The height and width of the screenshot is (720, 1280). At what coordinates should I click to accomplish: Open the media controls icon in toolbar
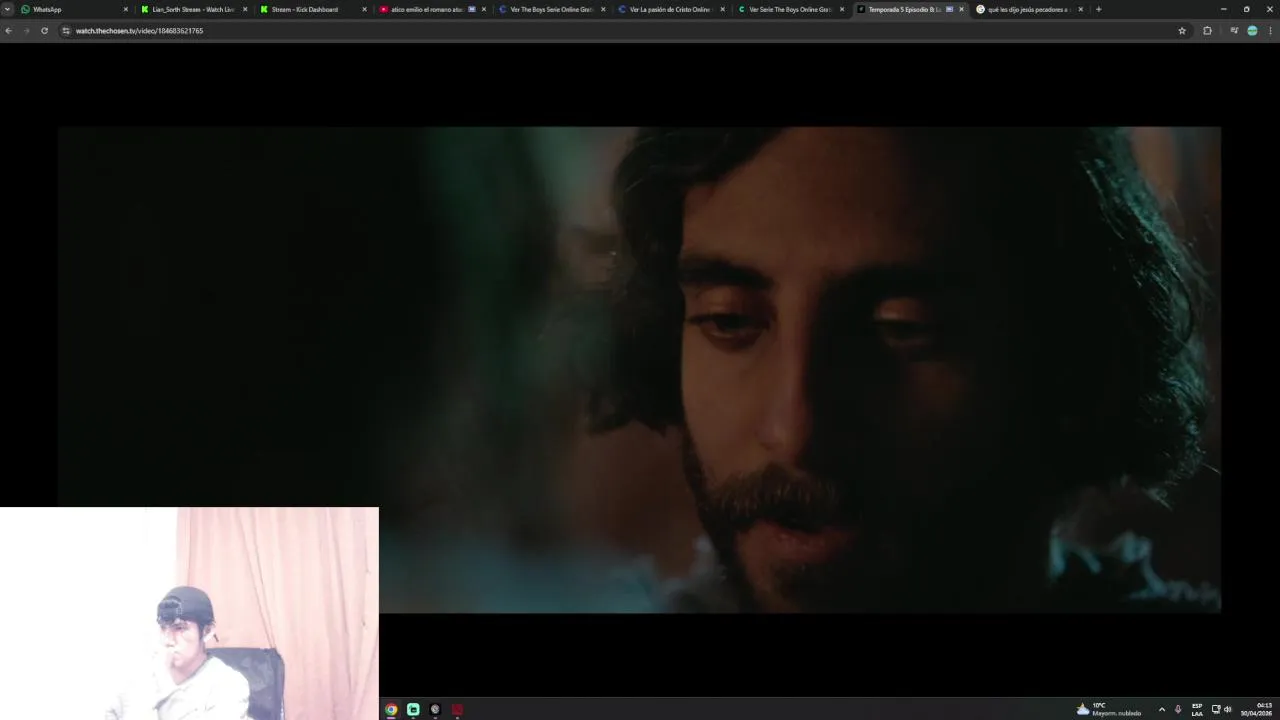pyautogui.click(x=1234, y=31)
